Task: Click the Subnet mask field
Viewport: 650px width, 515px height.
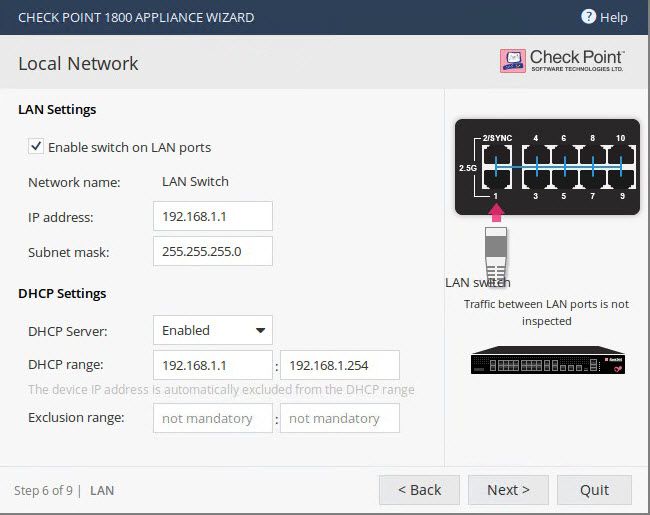Action: pos(212,251)
